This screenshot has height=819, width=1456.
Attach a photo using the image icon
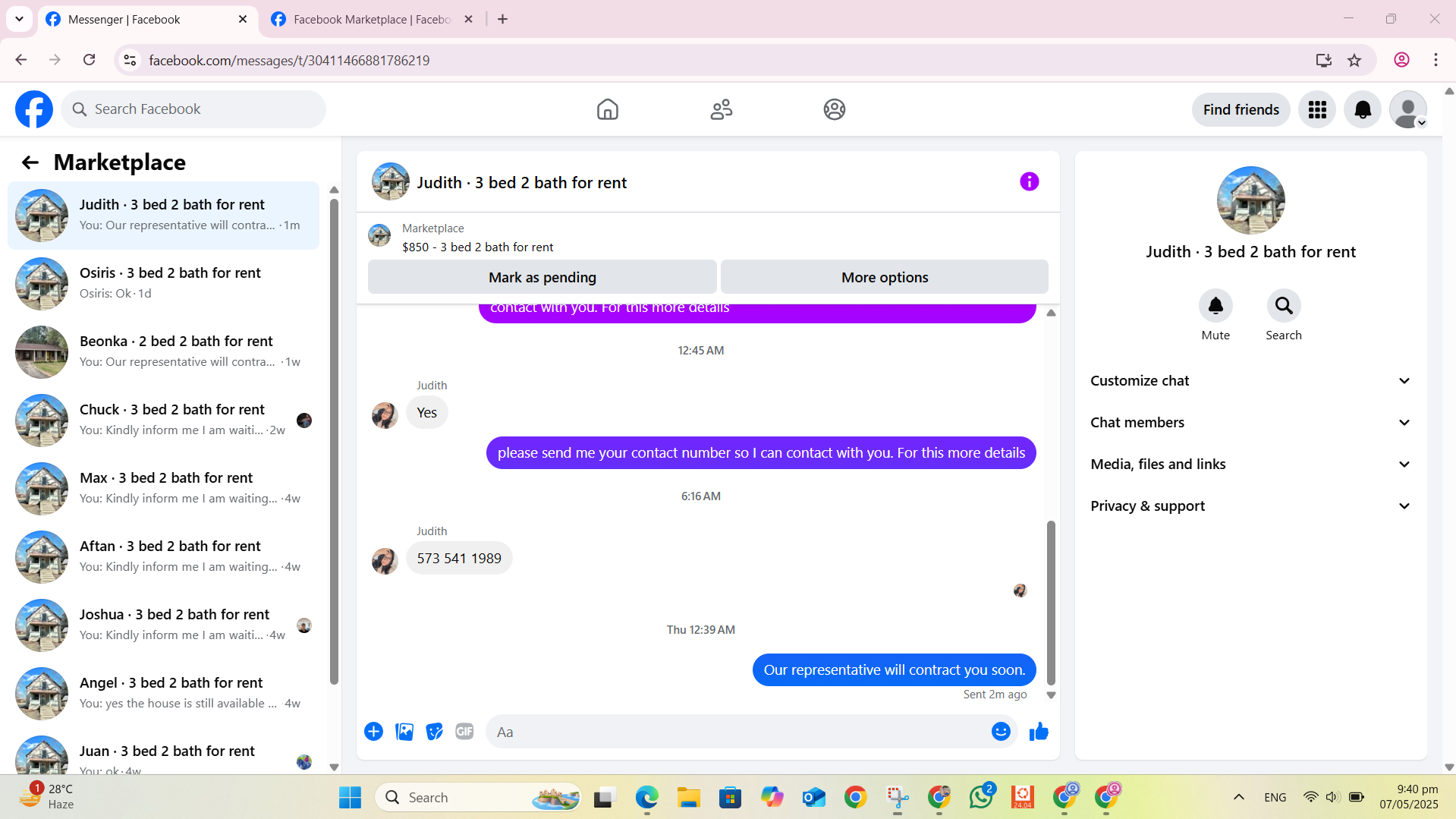(404, 732)
